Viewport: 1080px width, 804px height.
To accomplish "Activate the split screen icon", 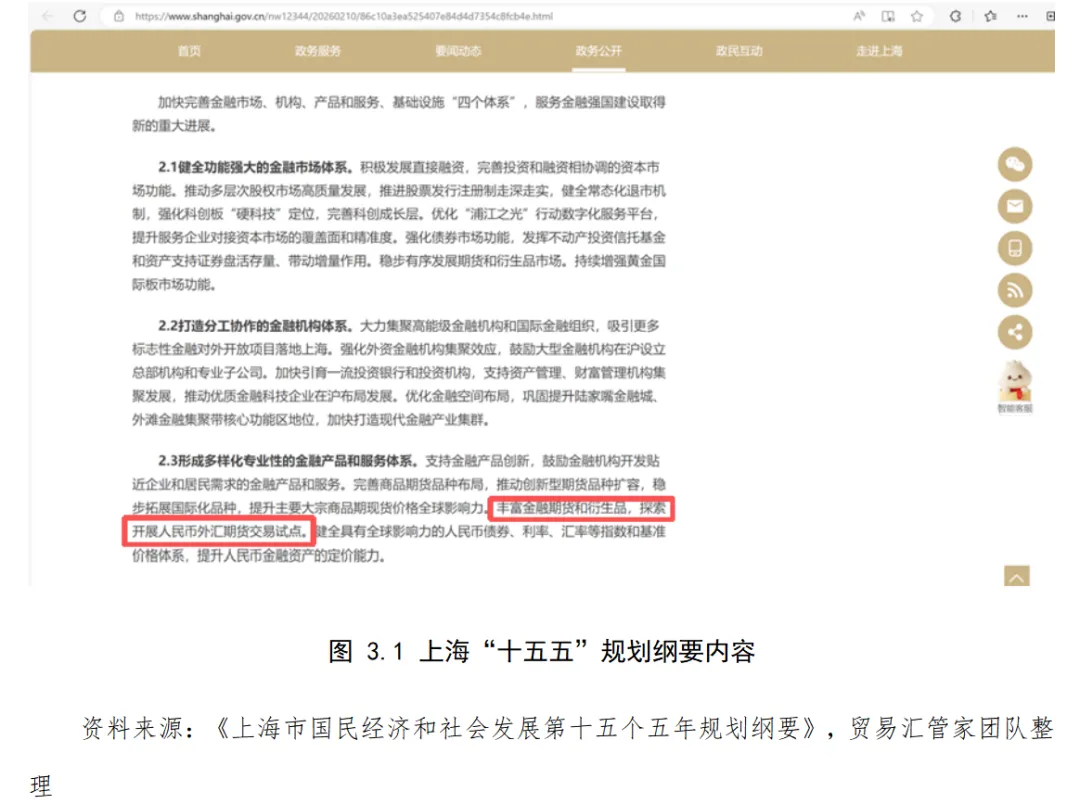I will (x=1050, y=16).
